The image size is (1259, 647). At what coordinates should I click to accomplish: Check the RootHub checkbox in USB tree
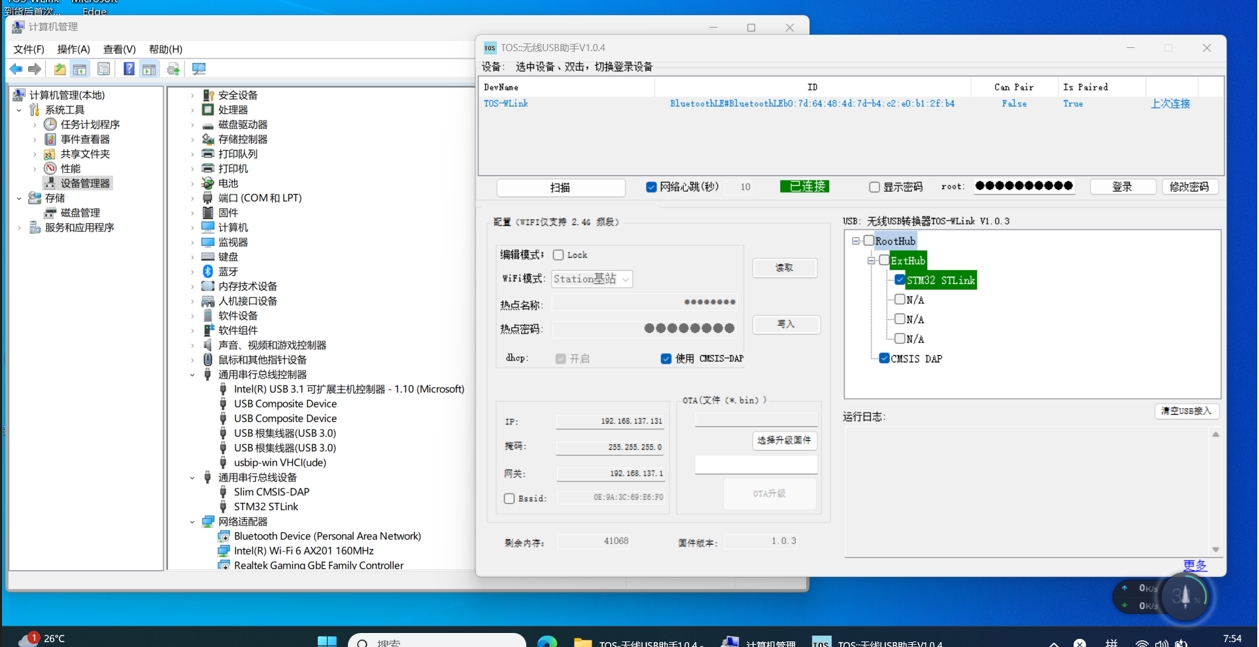(x=869, y=241)
